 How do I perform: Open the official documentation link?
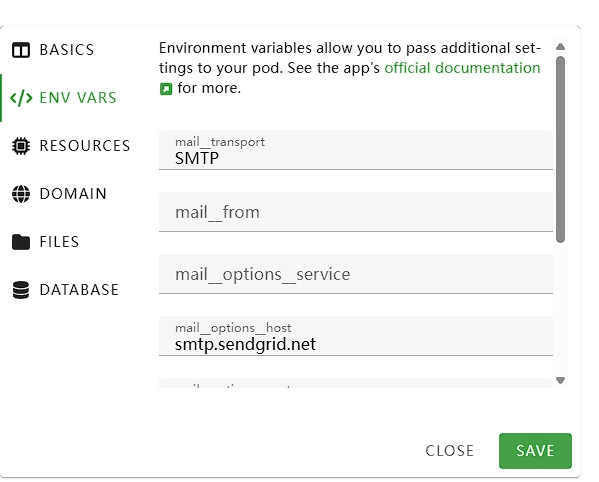click(462, 68)
